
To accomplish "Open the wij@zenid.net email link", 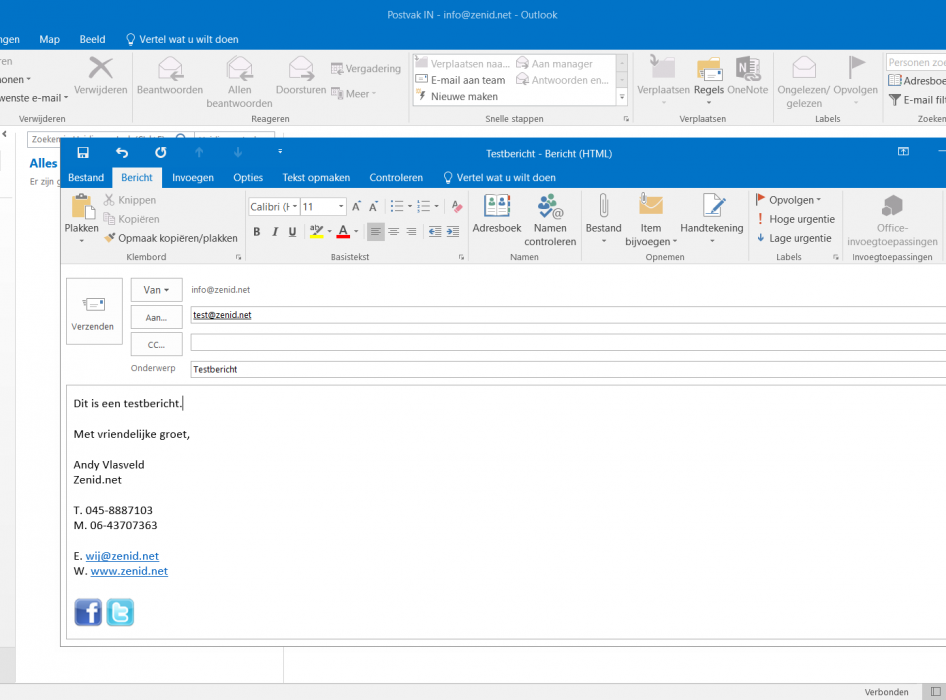I will click(x=122, y=556).
